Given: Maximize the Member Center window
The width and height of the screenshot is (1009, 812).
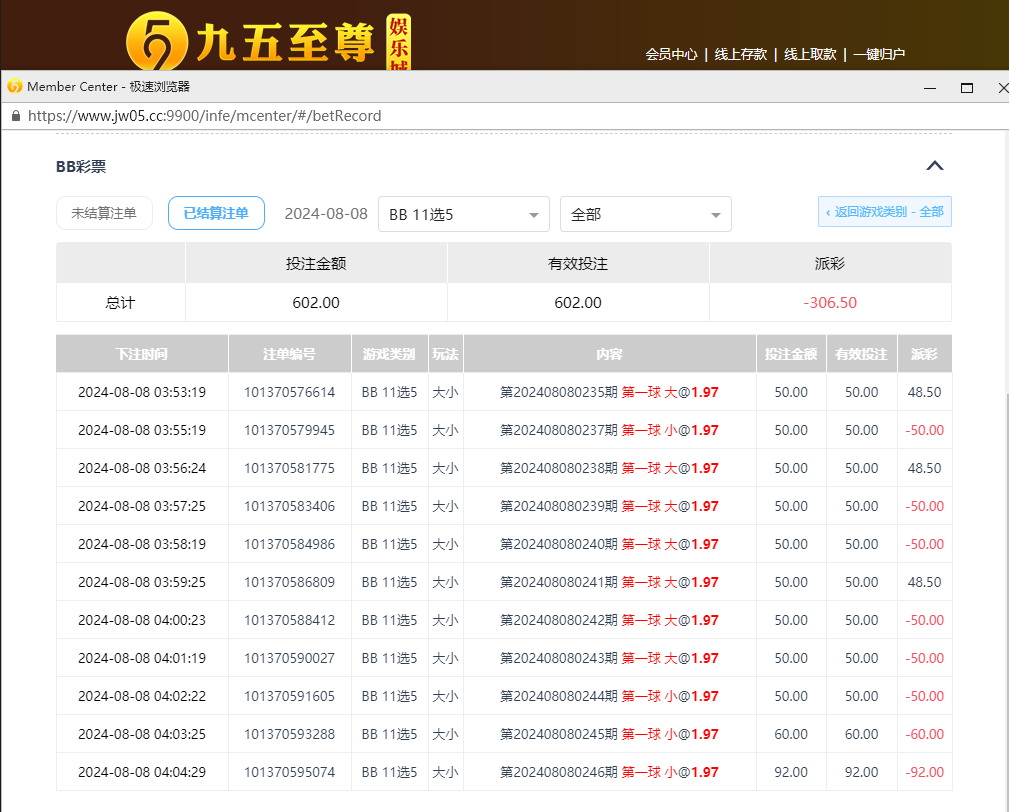Looking at the screenshot, I should point(967,88).
